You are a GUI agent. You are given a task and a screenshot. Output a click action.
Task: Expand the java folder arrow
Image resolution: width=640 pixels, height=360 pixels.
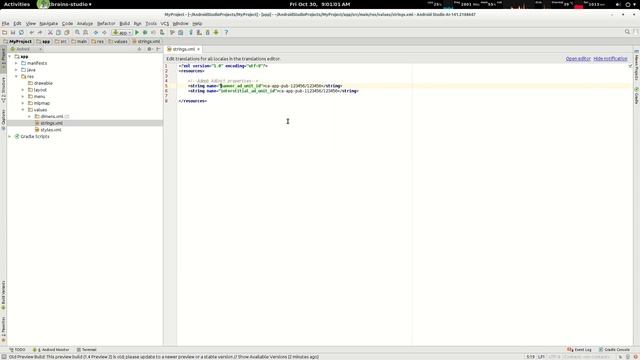click(16, 70)
